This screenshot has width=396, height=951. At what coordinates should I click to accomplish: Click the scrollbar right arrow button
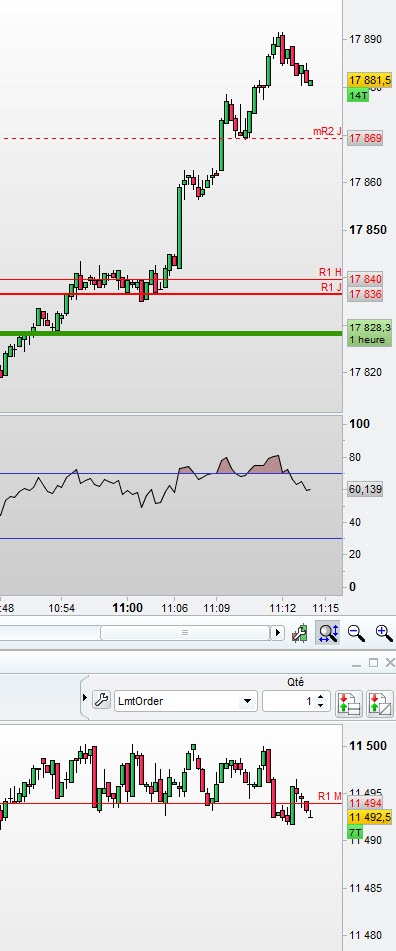[x=278, y=633]
